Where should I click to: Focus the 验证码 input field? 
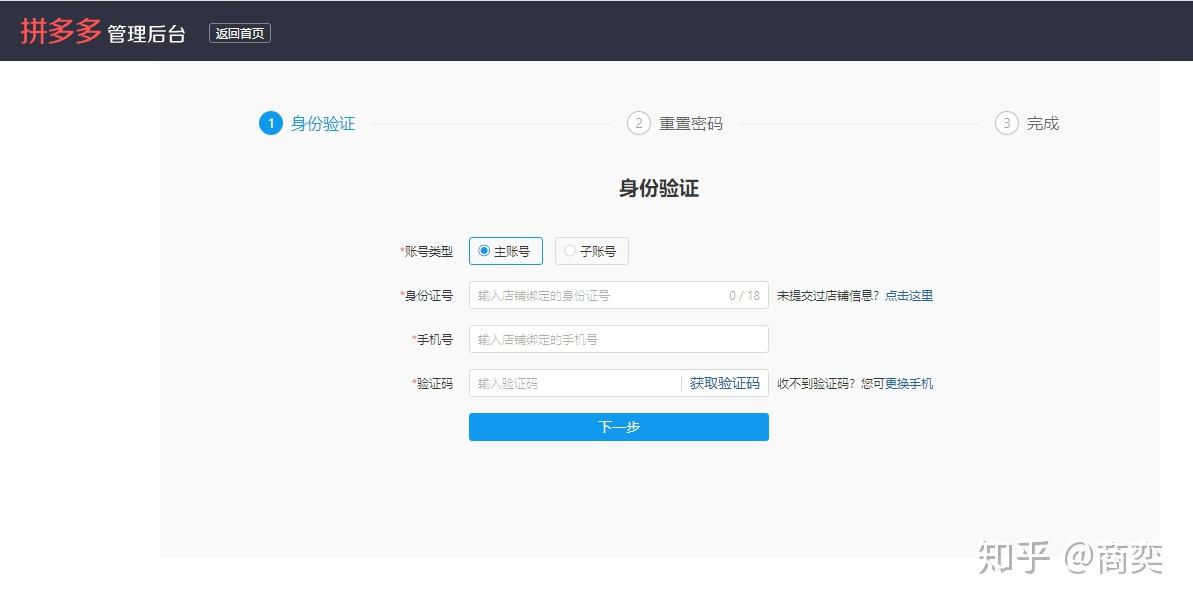(574, 384)
